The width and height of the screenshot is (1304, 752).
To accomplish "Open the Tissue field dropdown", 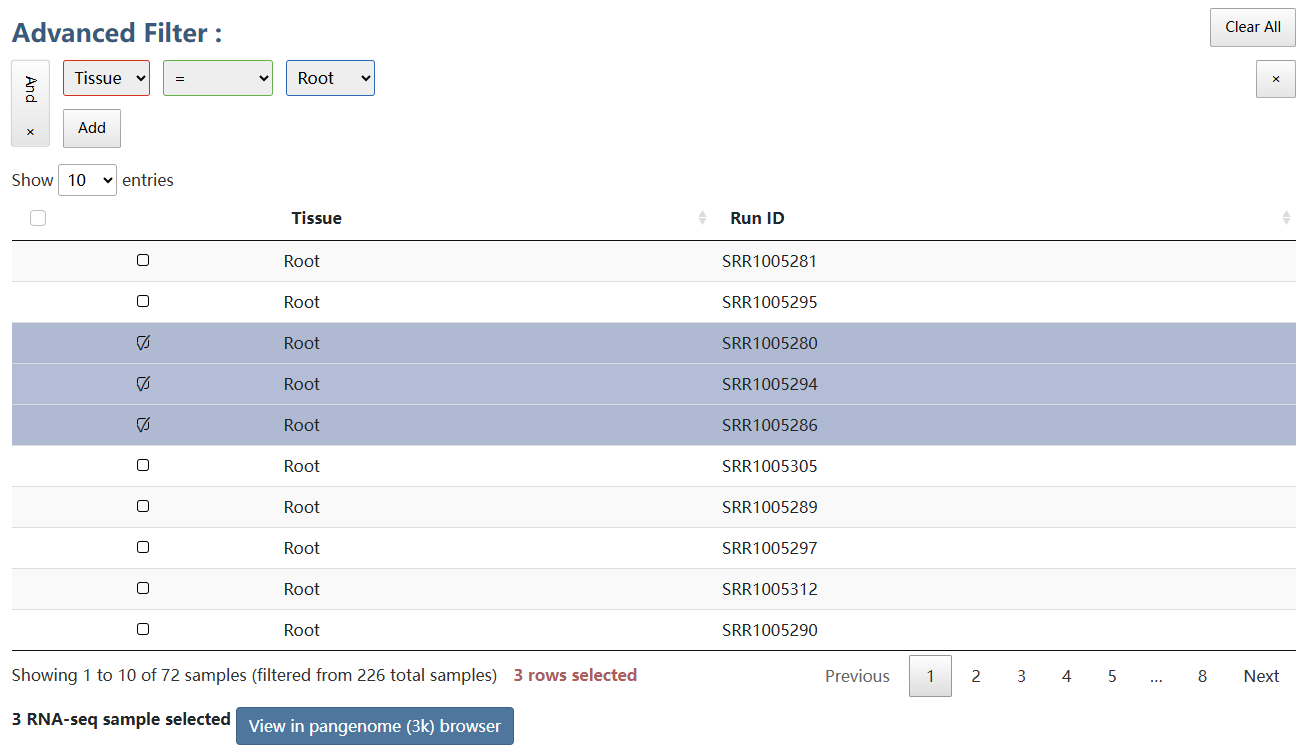I will (106, 78).
